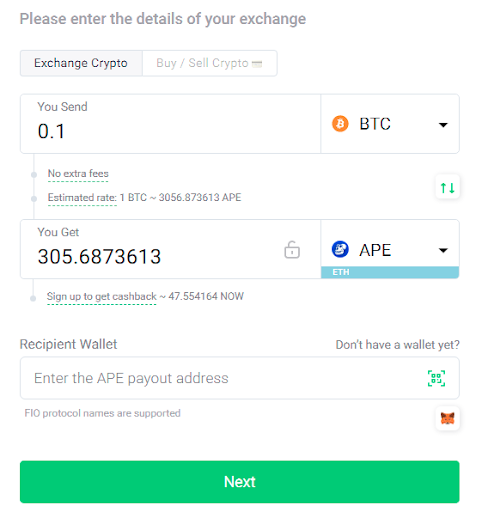The image size is (482, 512).
Task: Click the No extra fees link
Action: point(78,174)
